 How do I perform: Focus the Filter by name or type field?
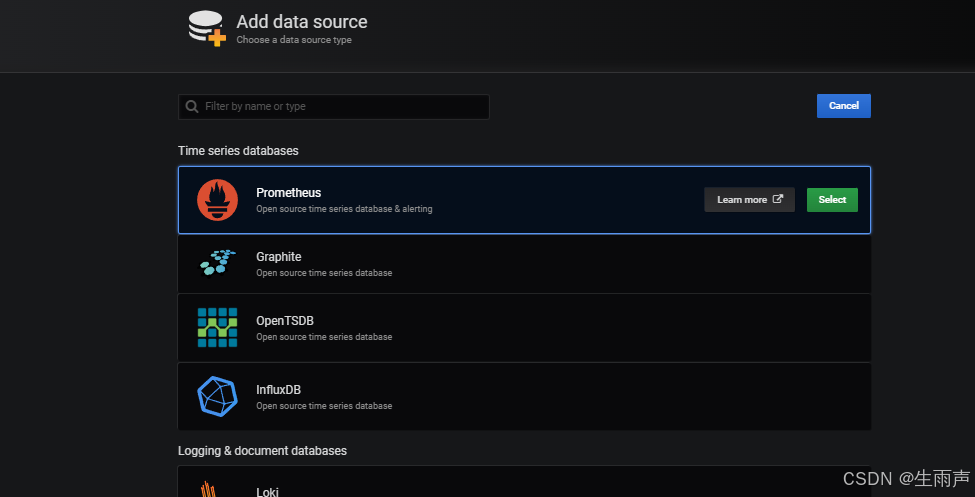[340, 107]
